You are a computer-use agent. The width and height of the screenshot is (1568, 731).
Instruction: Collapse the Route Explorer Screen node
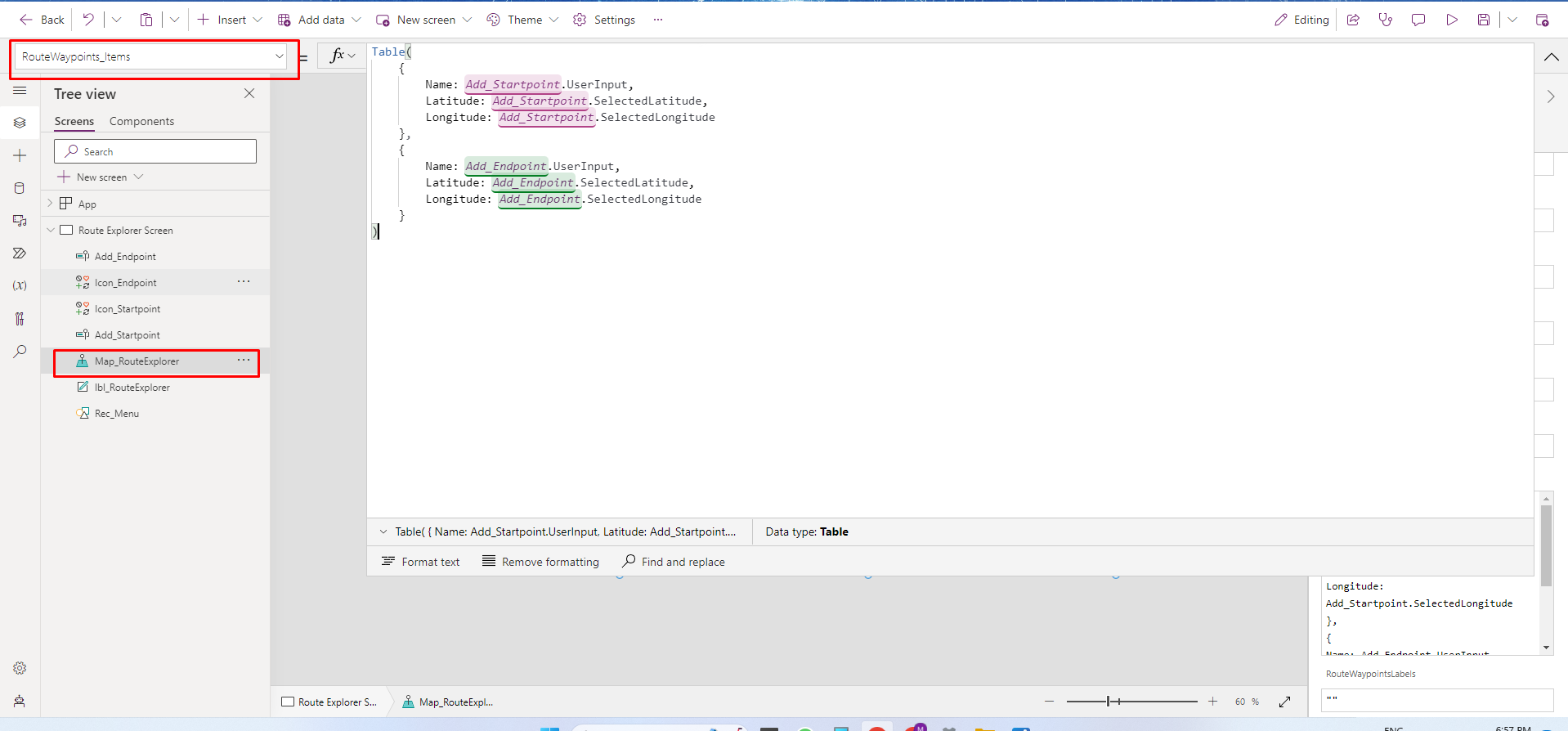click(x=51, y=231)
